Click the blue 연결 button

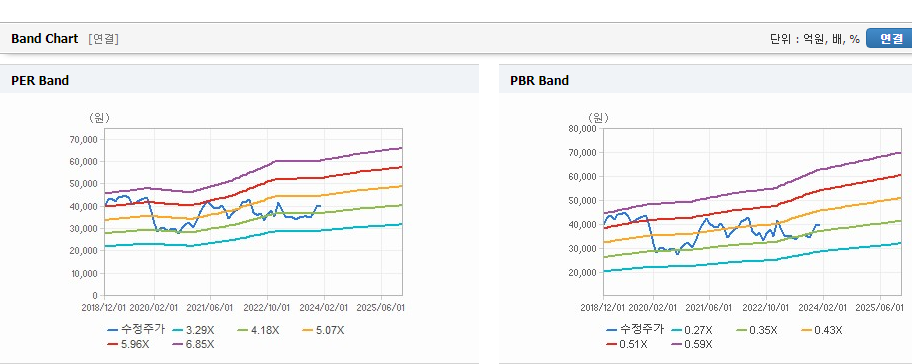pyautogui.click(x=889, y=38)
